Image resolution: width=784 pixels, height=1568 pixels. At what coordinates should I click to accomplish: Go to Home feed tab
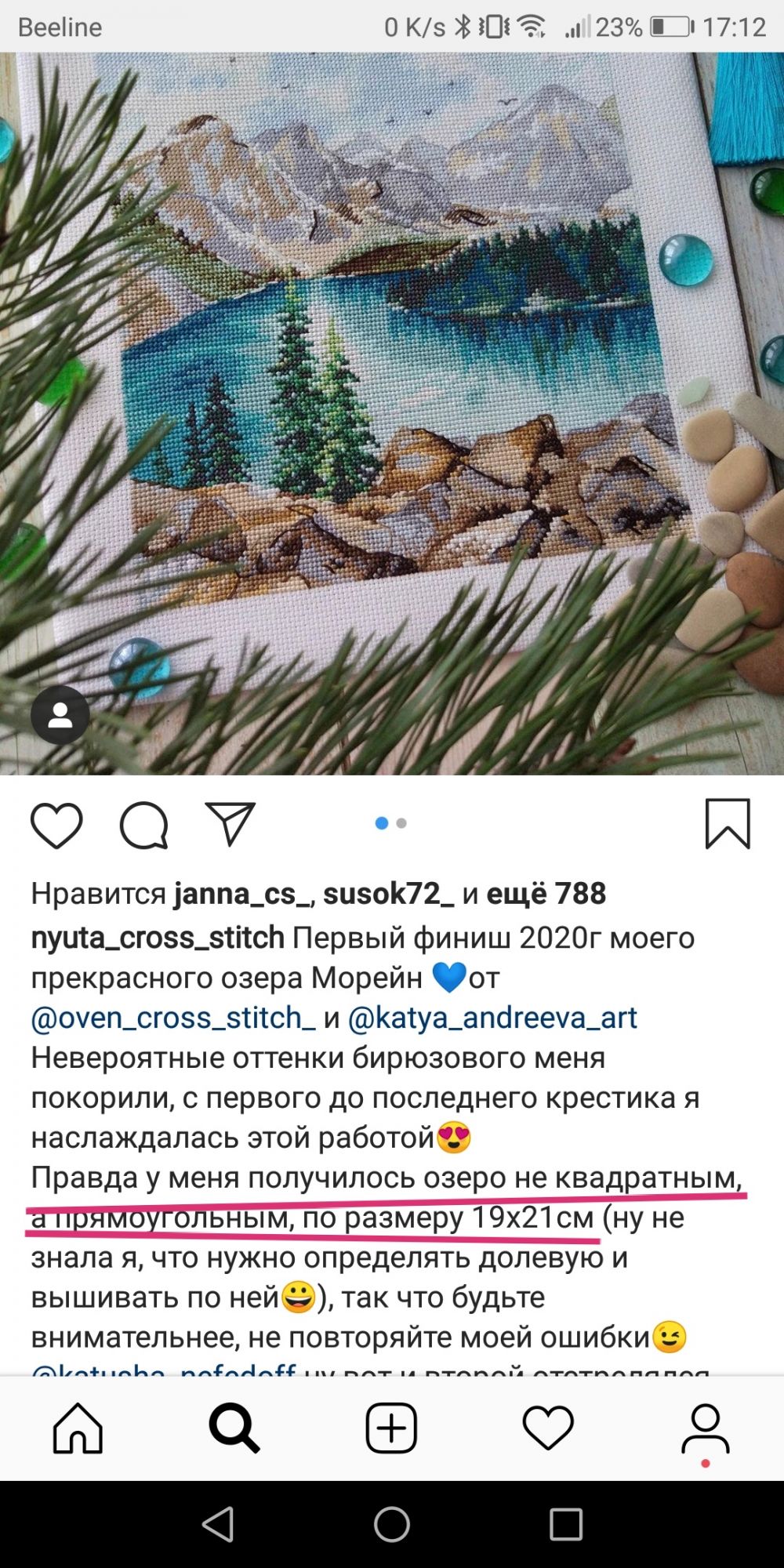click(78, 1427)
